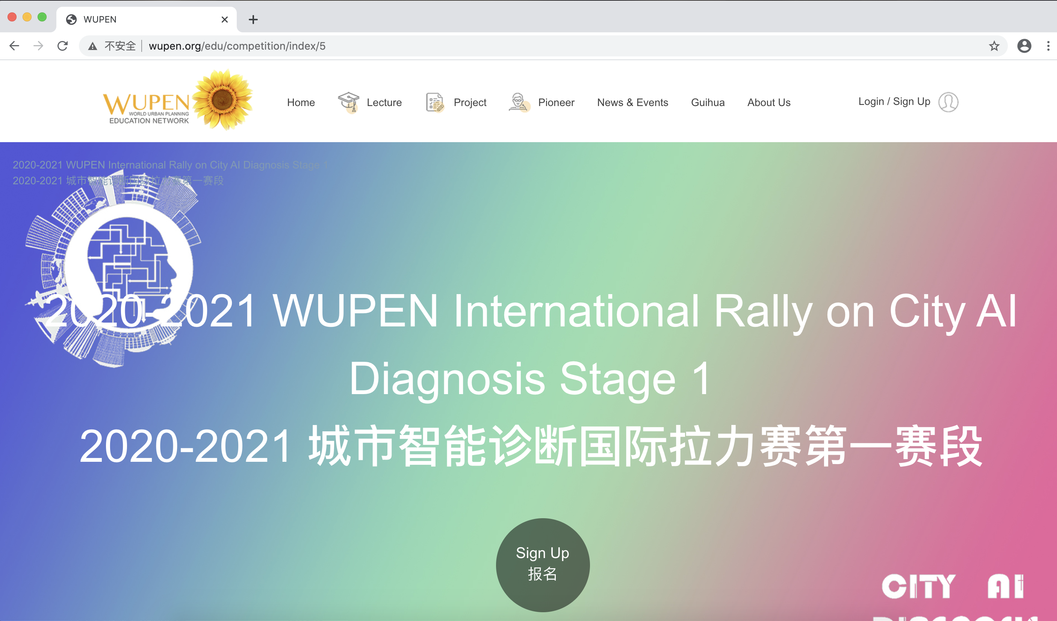Select the user avatar icon in header
Image resolution: width=1057 pixels, height=621 pixels.
tap(948, 102)
